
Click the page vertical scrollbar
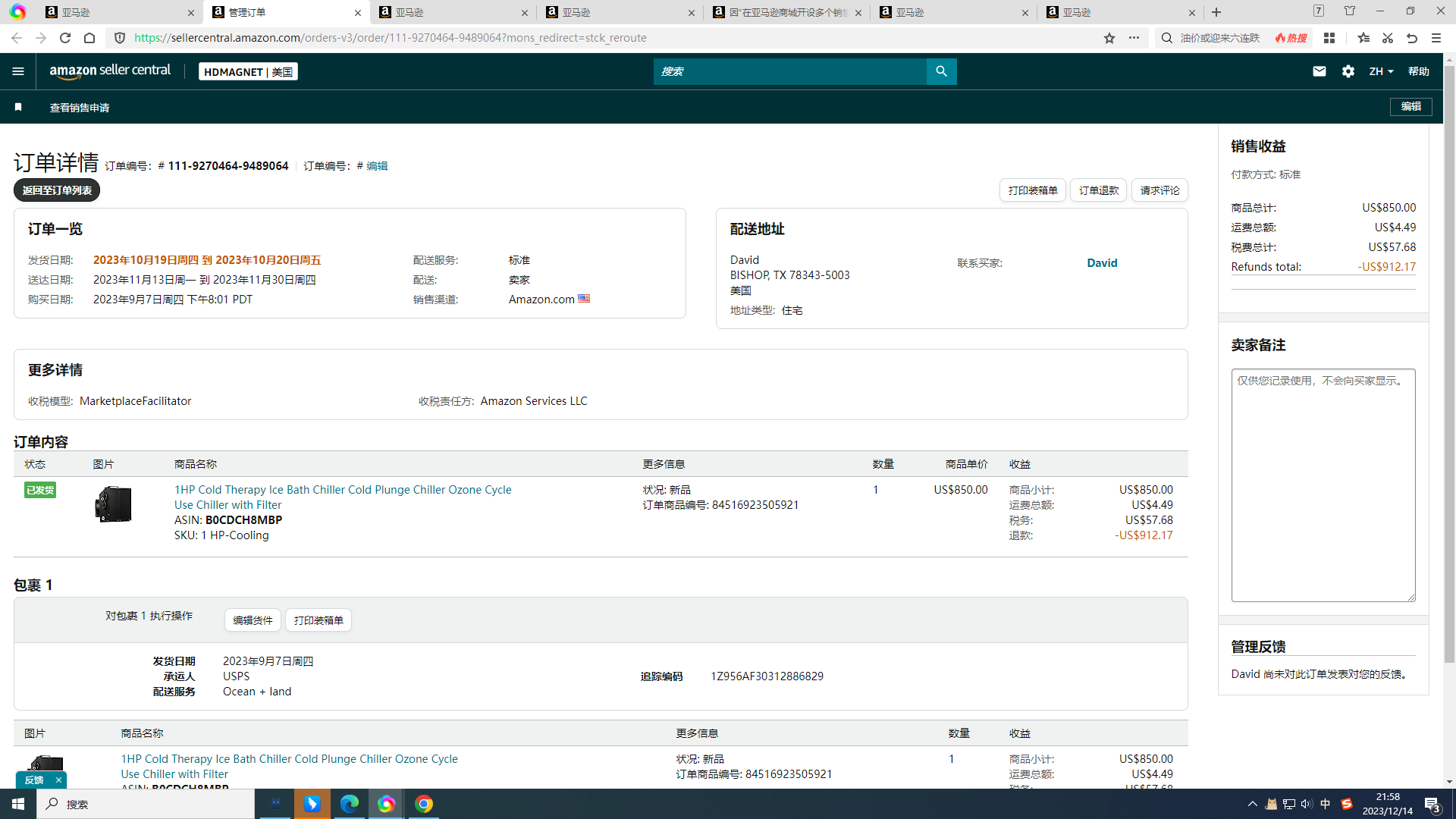click(1449, 364)
